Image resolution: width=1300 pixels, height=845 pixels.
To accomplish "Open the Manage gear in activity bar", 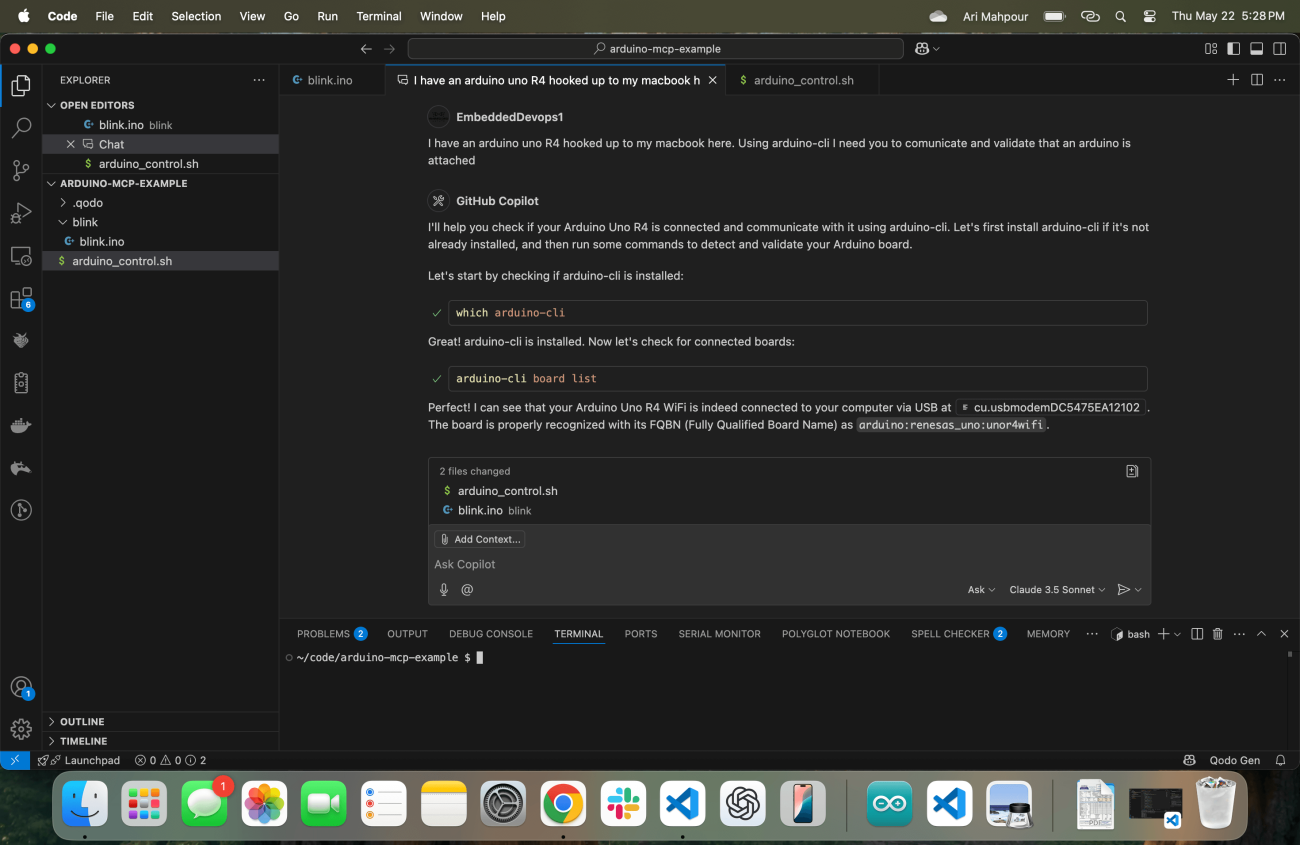I will (x=21, y=729).
